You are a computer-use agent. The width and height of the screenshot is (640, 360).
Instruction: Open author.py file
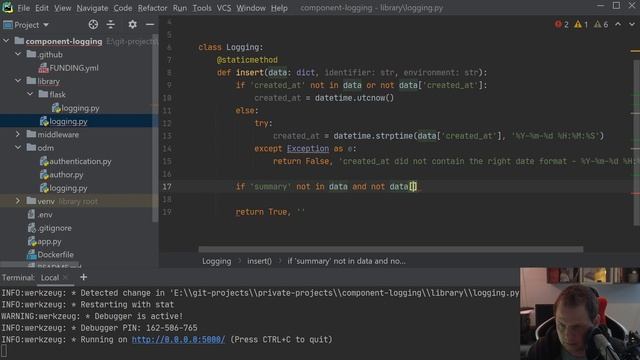pyautogui.click(x=62, y=175)
